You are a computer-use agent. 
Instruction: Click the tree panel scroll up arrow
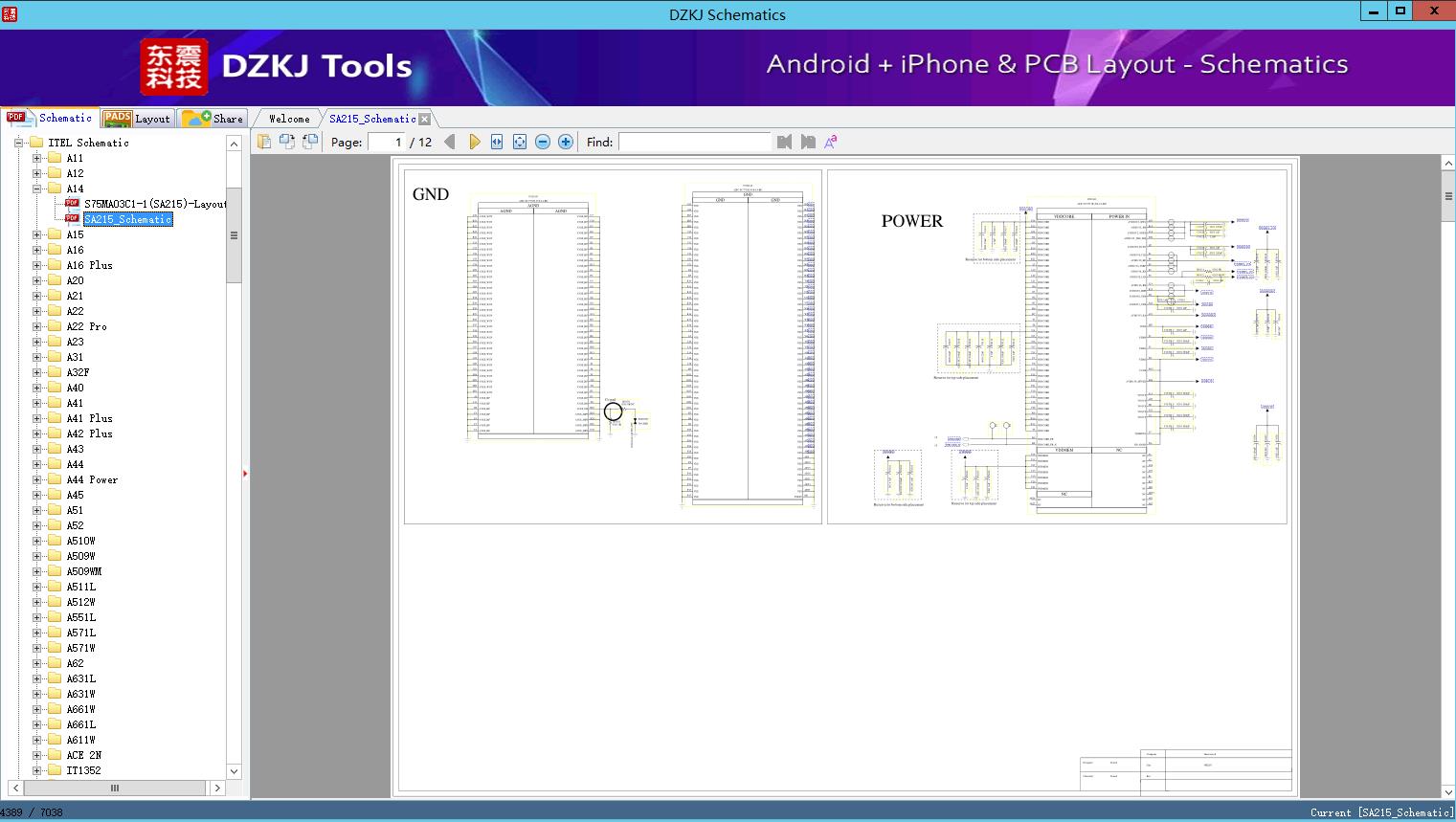point(234,144)
